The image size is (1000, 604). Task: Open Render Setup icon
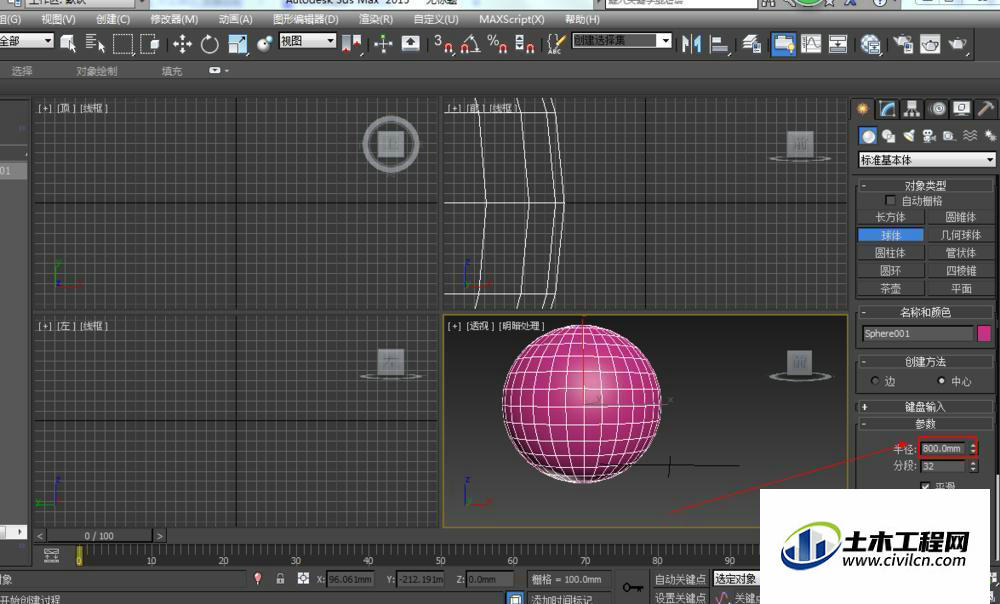902,44
